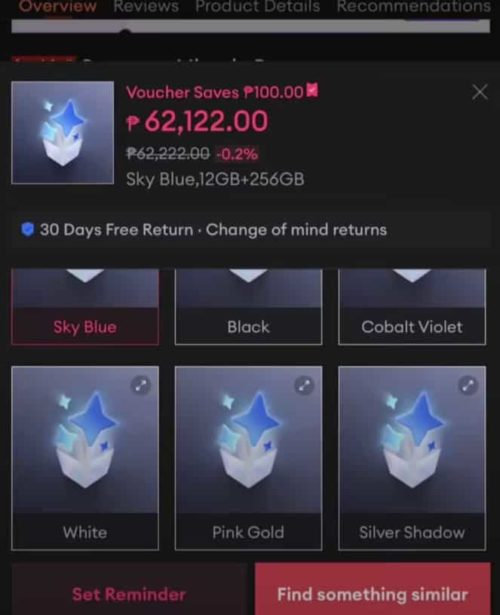
Task: Tap the blue return shield icon
Action: coord(27,229)
